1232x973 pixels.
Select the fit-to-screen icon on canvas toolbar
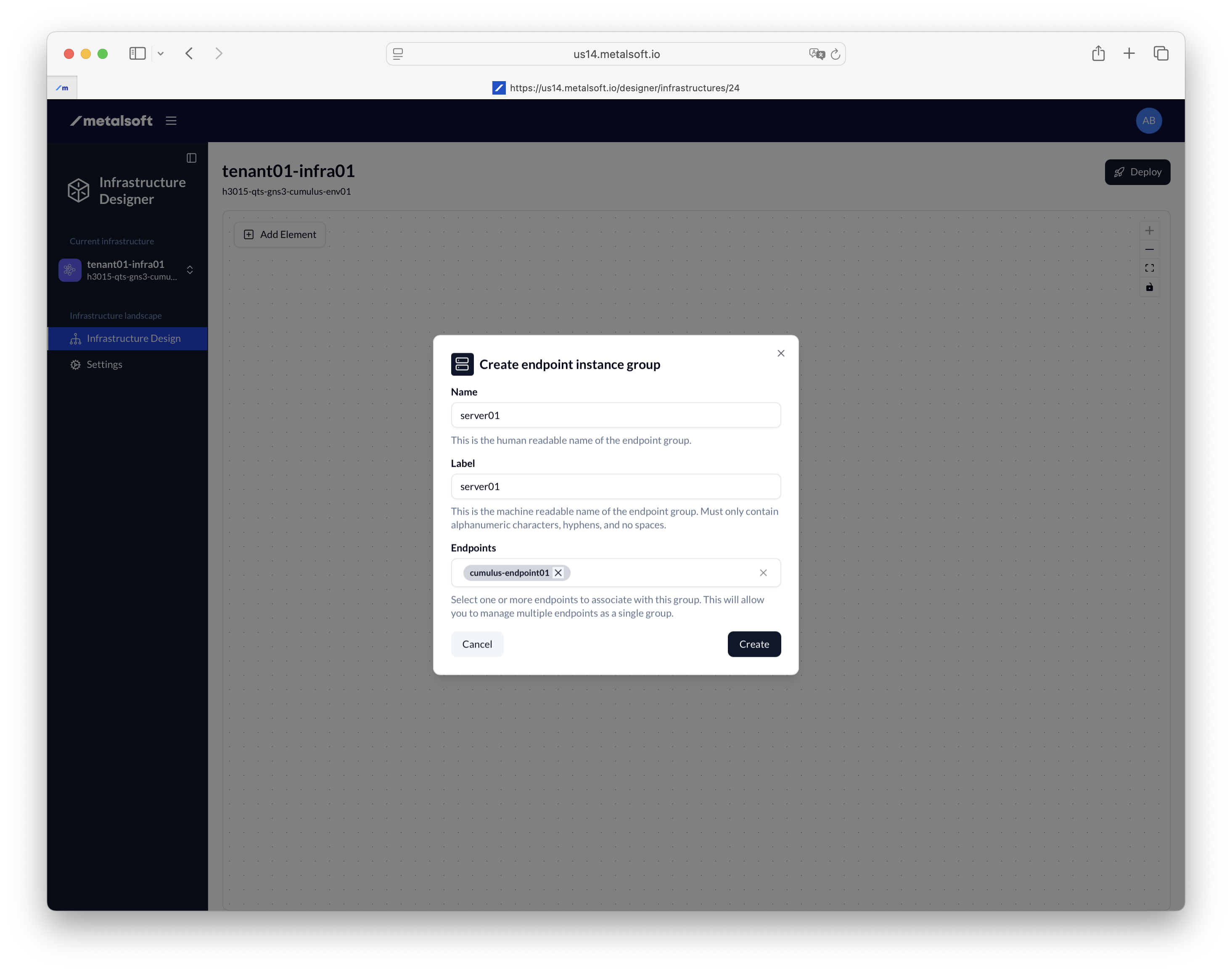[x=1150, y=267]
